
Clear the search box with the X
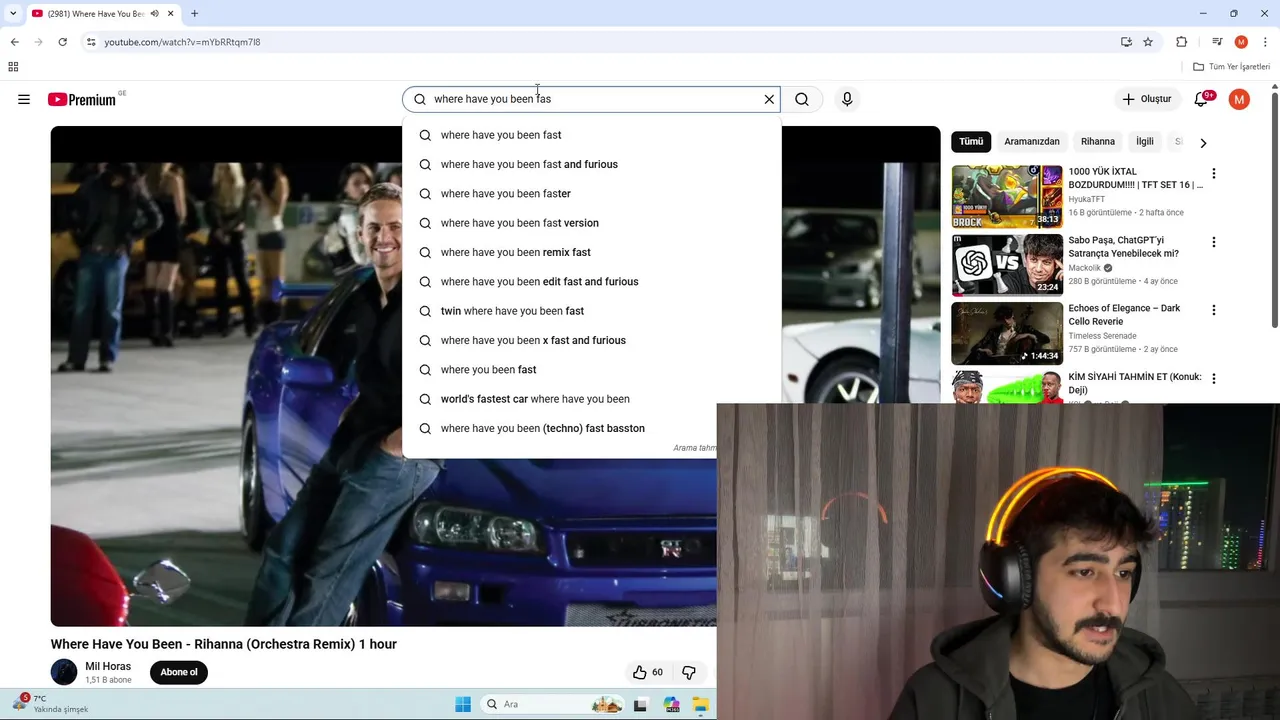(x=769, y=99)
